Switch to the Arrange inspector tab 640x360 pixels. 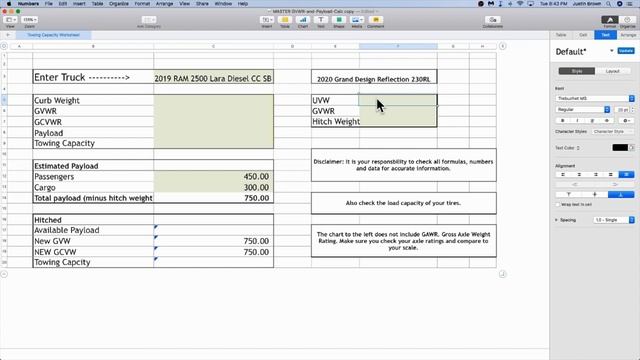[628, 35]
